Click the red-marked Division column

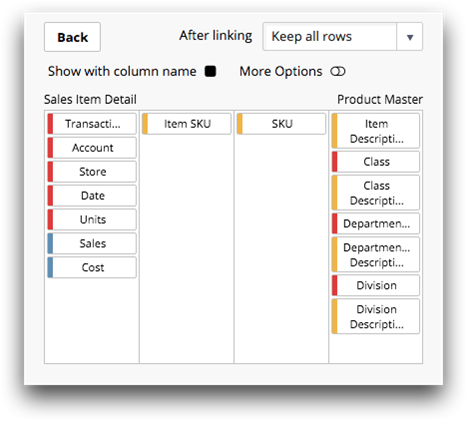click(376, 285)
